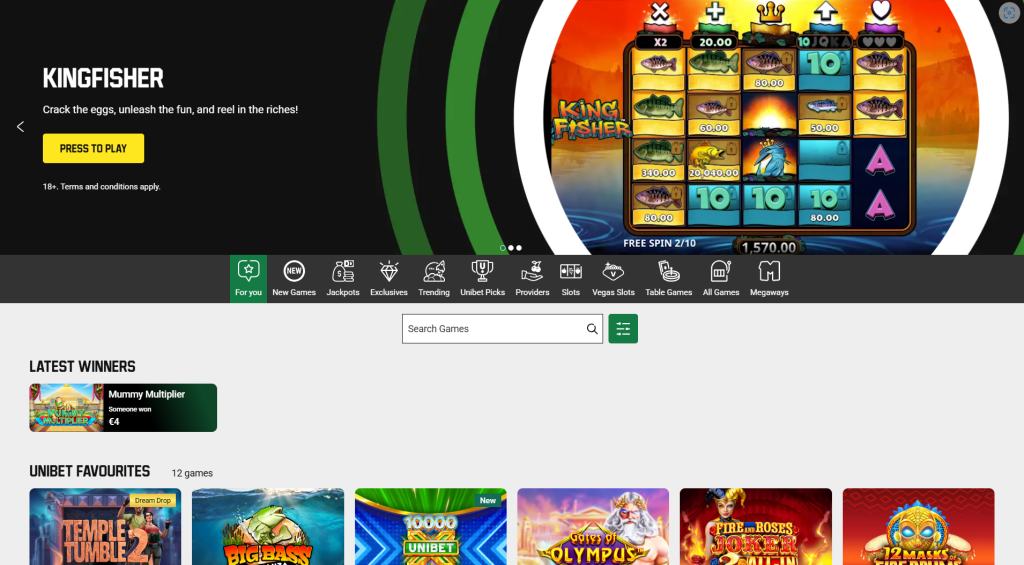Click the screenshot capture icon top-right
Viewport: 1024px width, 565px height.
tap(1009, 12)
